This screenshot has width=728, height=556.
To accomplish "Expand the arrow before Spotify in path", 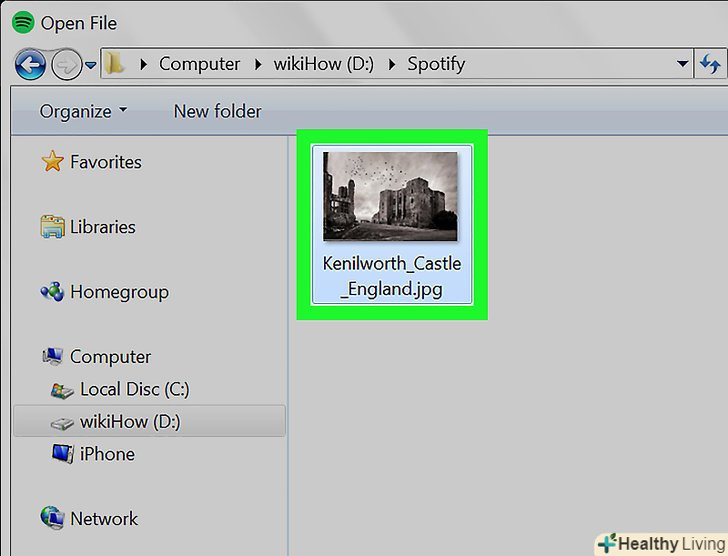I will [x=392, y=64].
